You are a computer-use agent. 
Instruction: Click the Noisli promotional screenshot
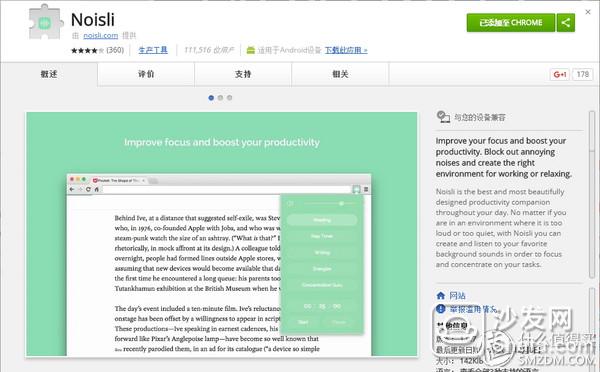(x=222, y=234)
